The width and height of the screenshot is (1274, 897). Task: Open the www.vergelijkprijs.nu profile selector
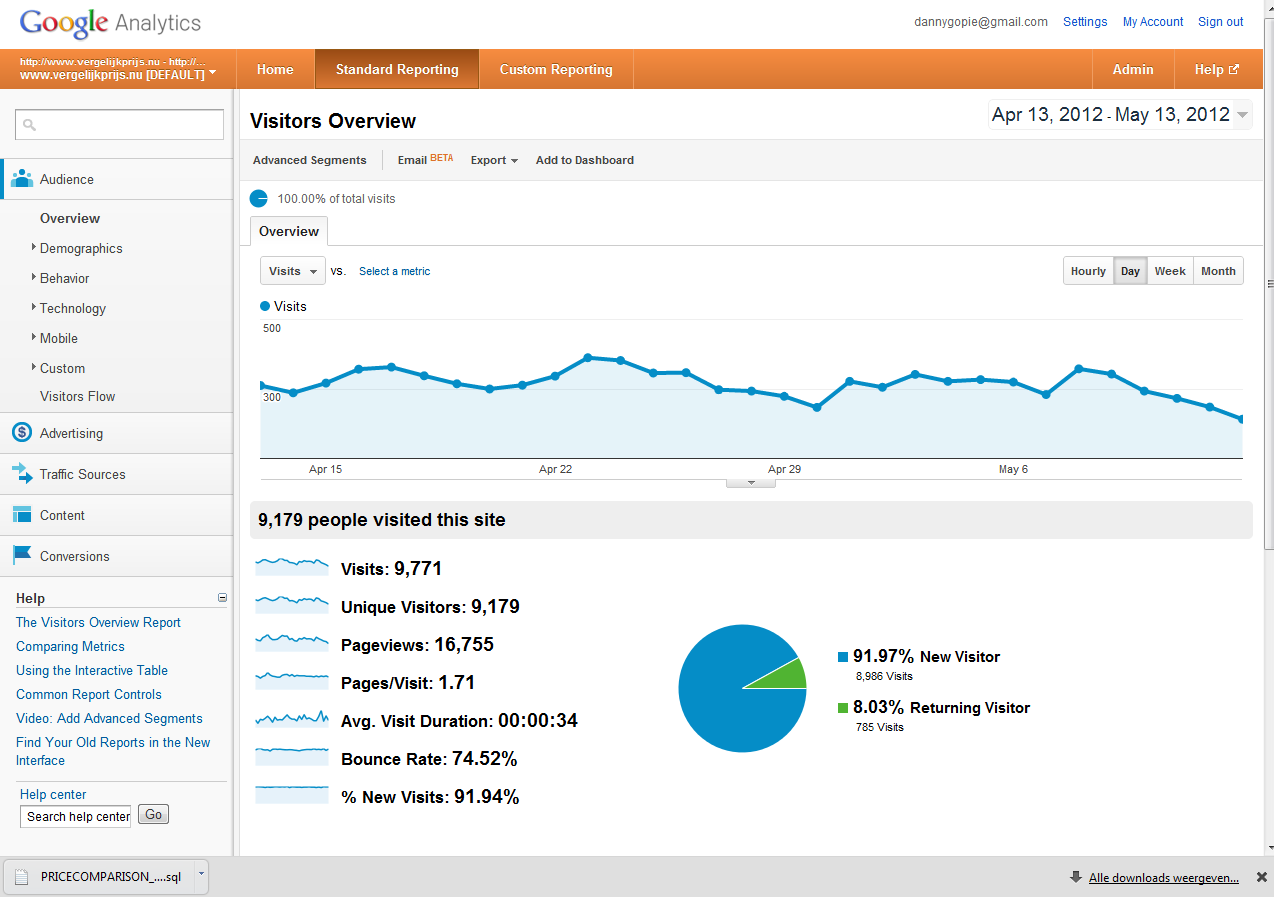point(118,69)
